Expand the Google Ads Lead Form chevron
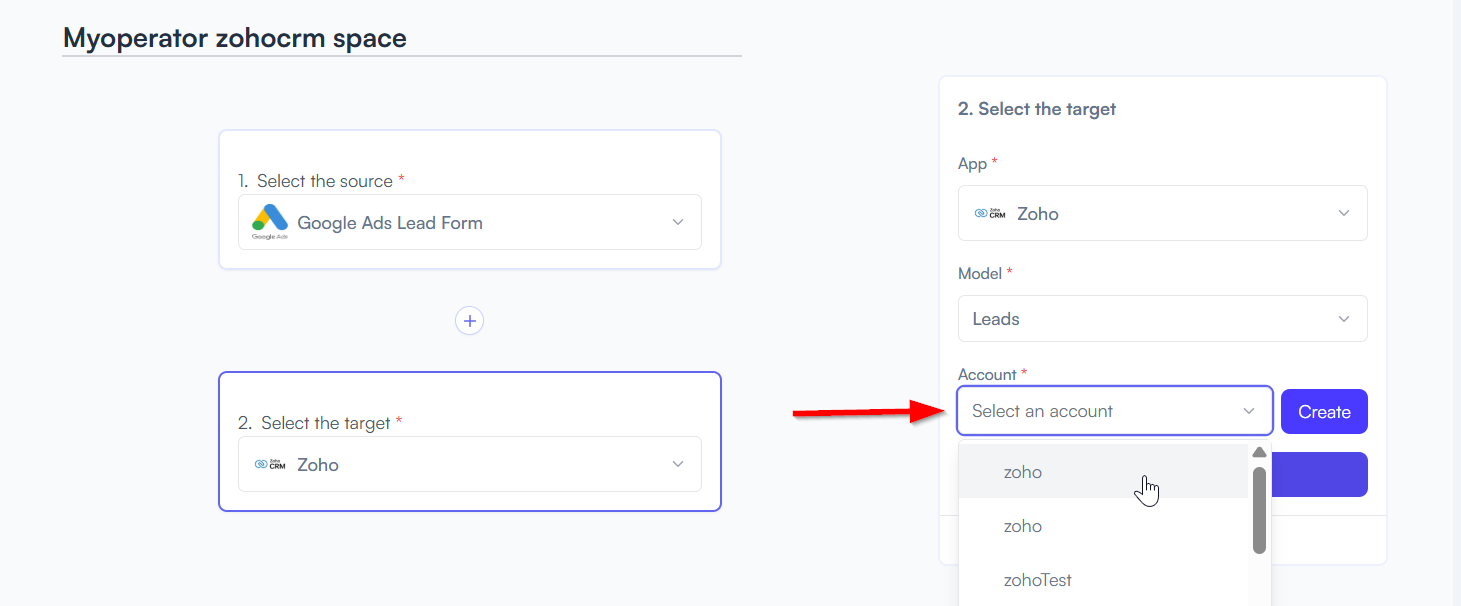1461x606 pixels. 678,222
